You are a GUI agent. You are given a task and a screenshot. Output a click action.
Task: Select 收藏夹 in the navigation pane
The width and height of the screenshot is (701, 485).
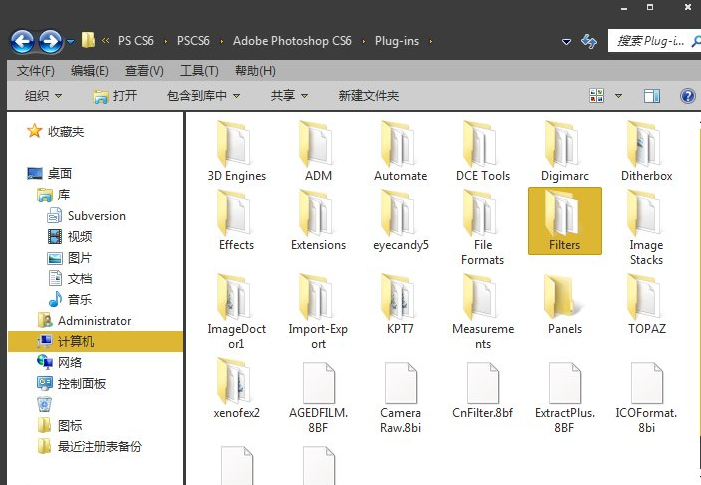click(66, 131)
